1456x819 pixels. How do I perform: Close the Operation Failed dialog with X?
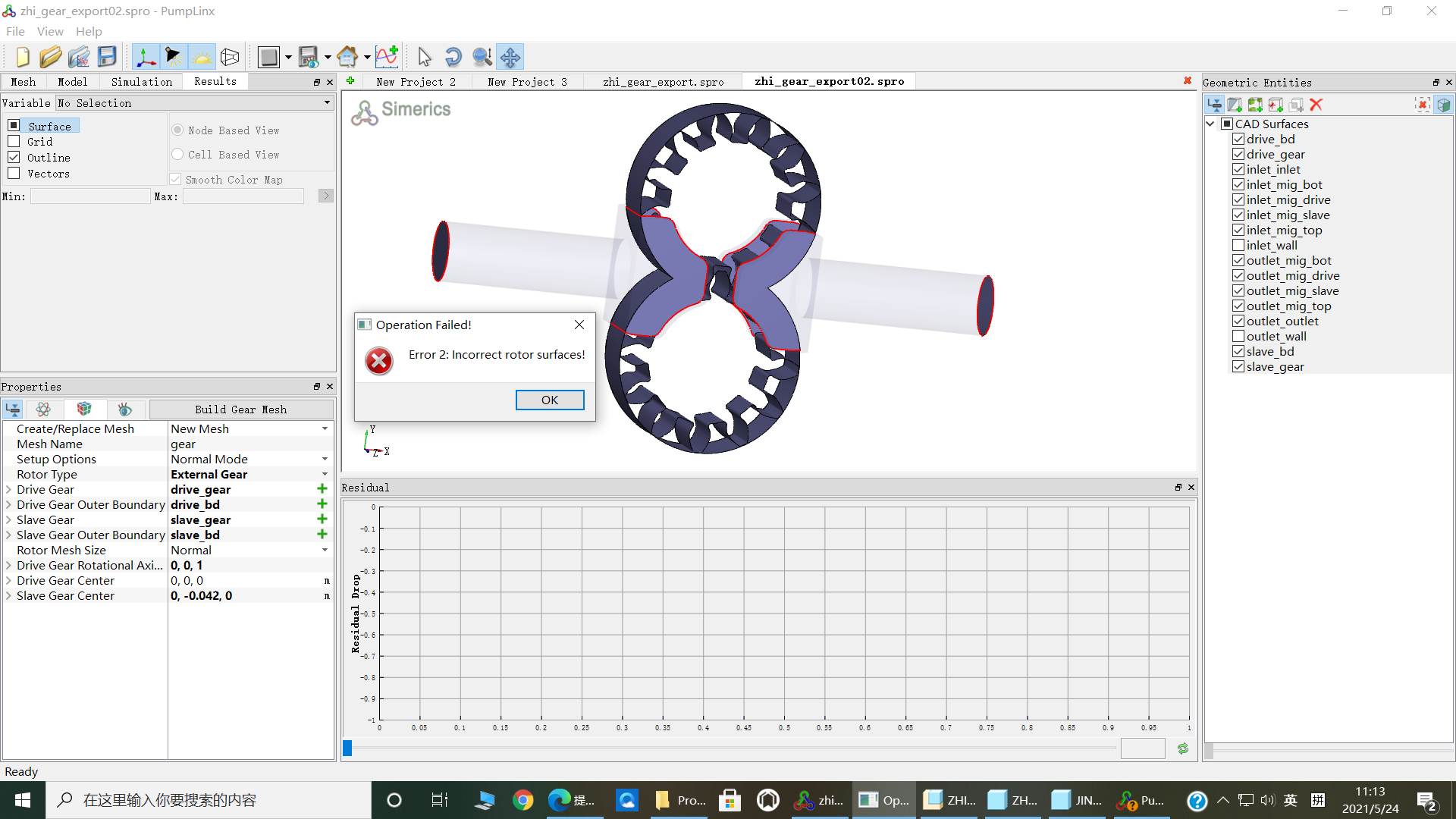[x=579, y=325]
